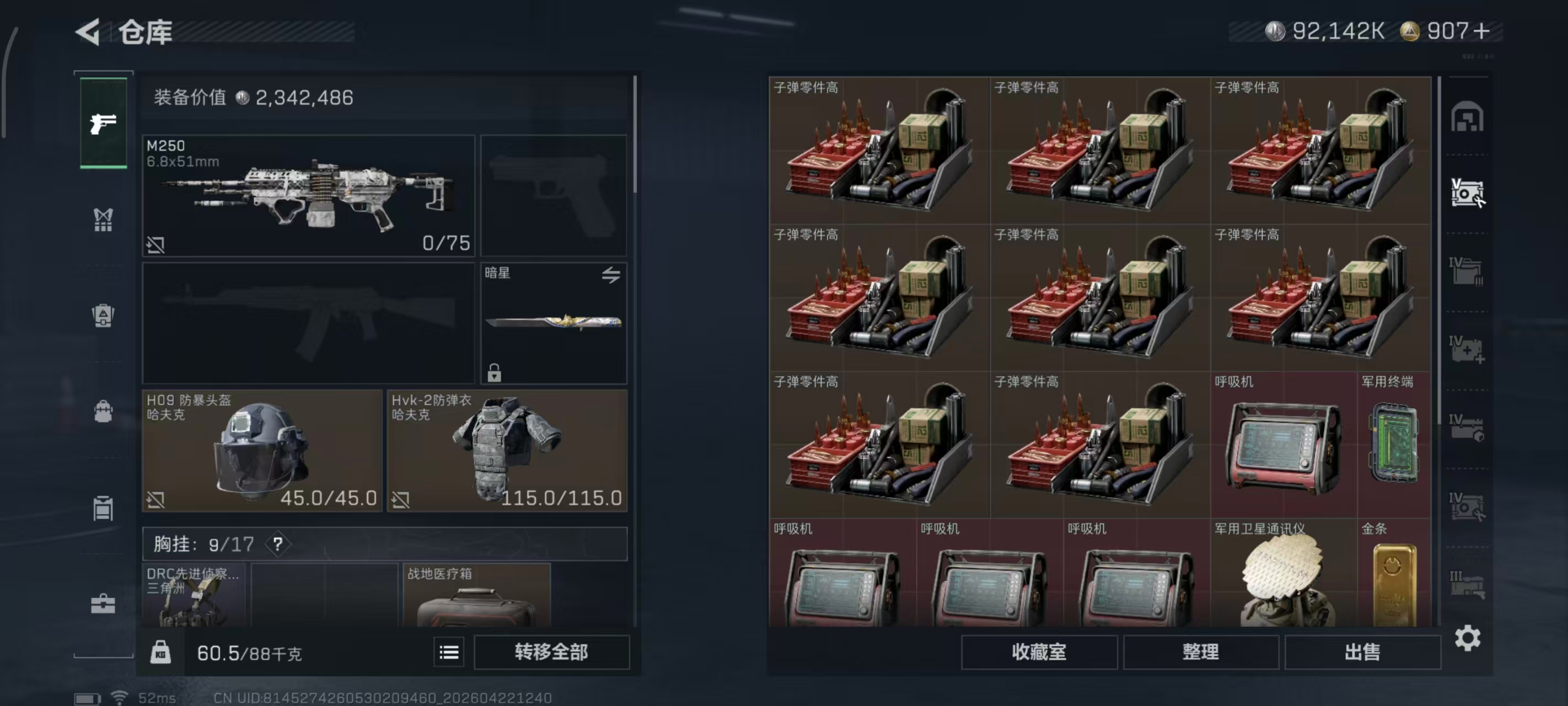The height and width of the screenshot is (706, 1568).
Task: Click the 出售 sell button
Action: (1362, 652)
